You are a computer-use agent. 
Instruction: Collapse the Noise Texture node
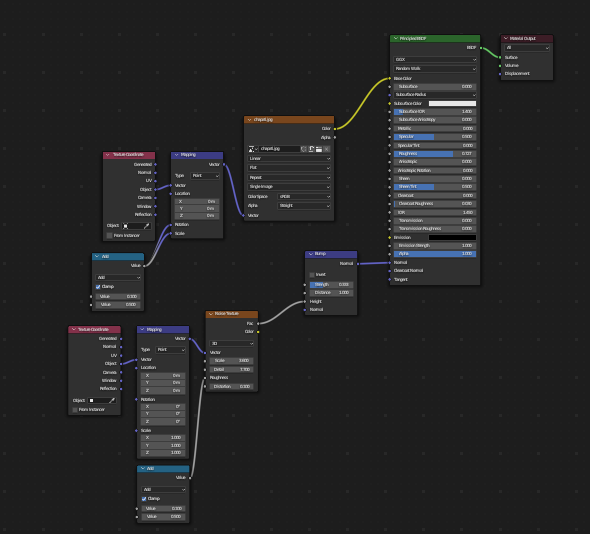coord(211,314)
